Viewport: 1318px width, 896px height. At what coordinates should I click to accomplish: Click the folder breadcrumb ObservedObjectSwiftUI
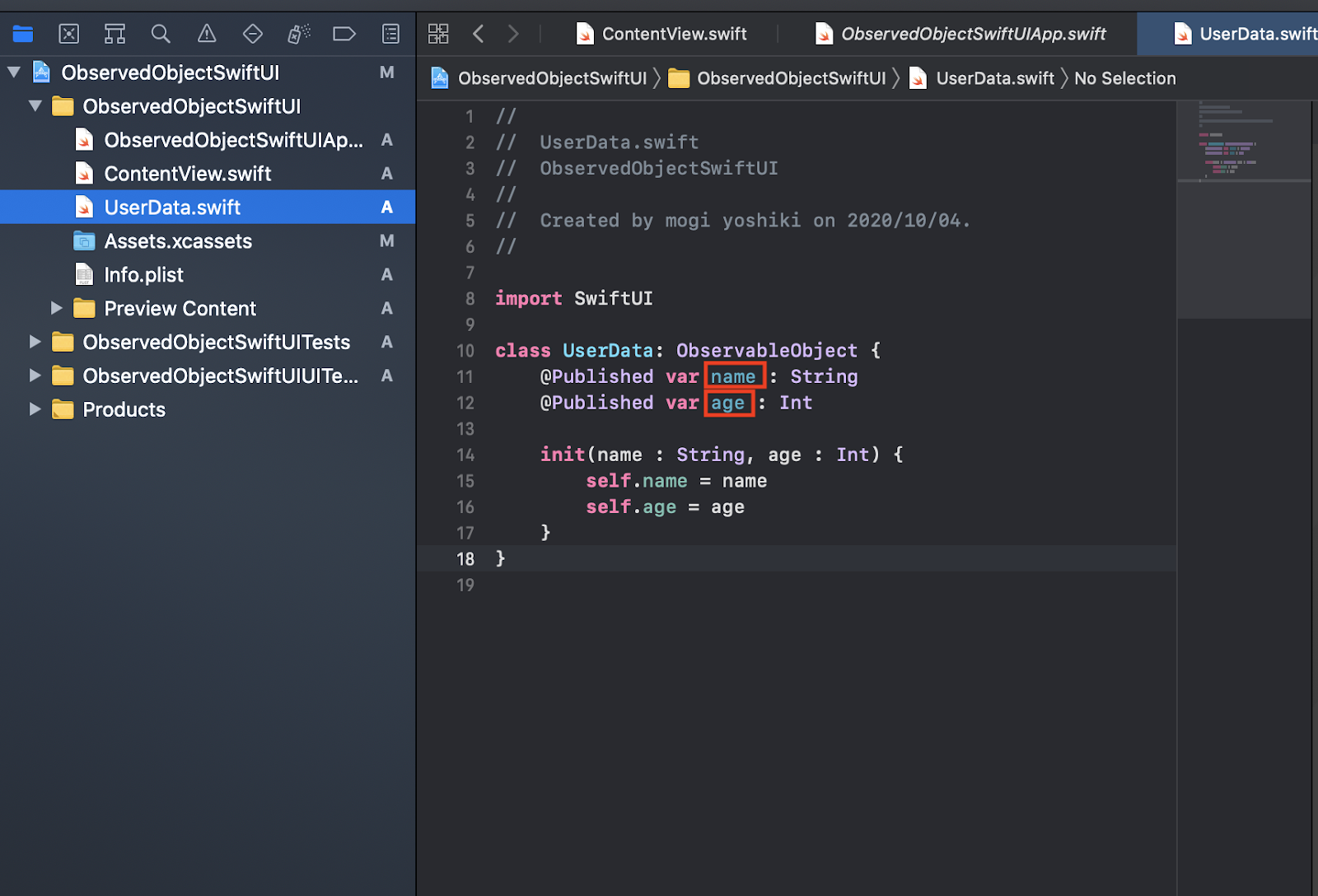pyautogui.click(x=778, y=78)
